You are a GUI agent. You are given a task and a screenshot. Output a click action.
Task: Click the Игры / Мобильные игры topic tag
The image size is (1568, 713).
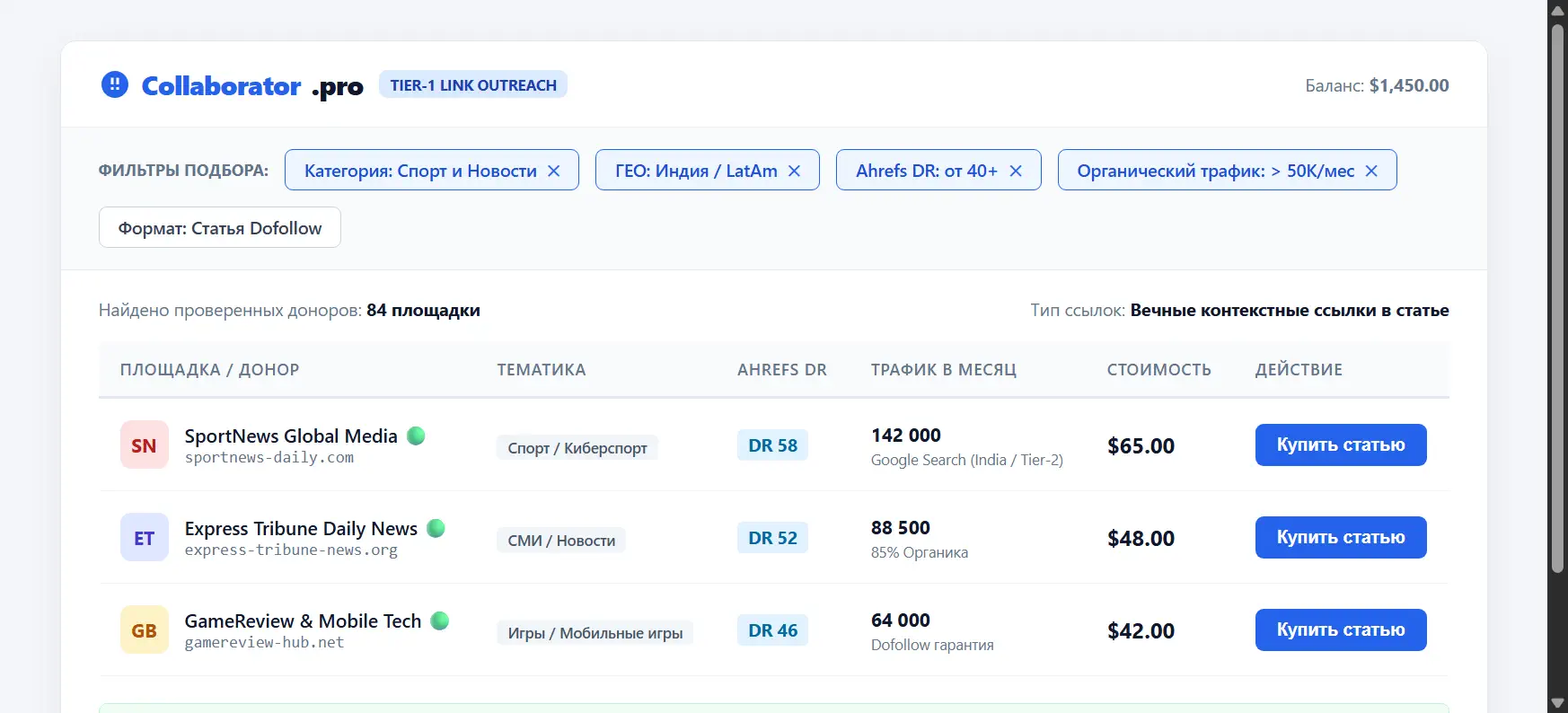pos(595,632)
